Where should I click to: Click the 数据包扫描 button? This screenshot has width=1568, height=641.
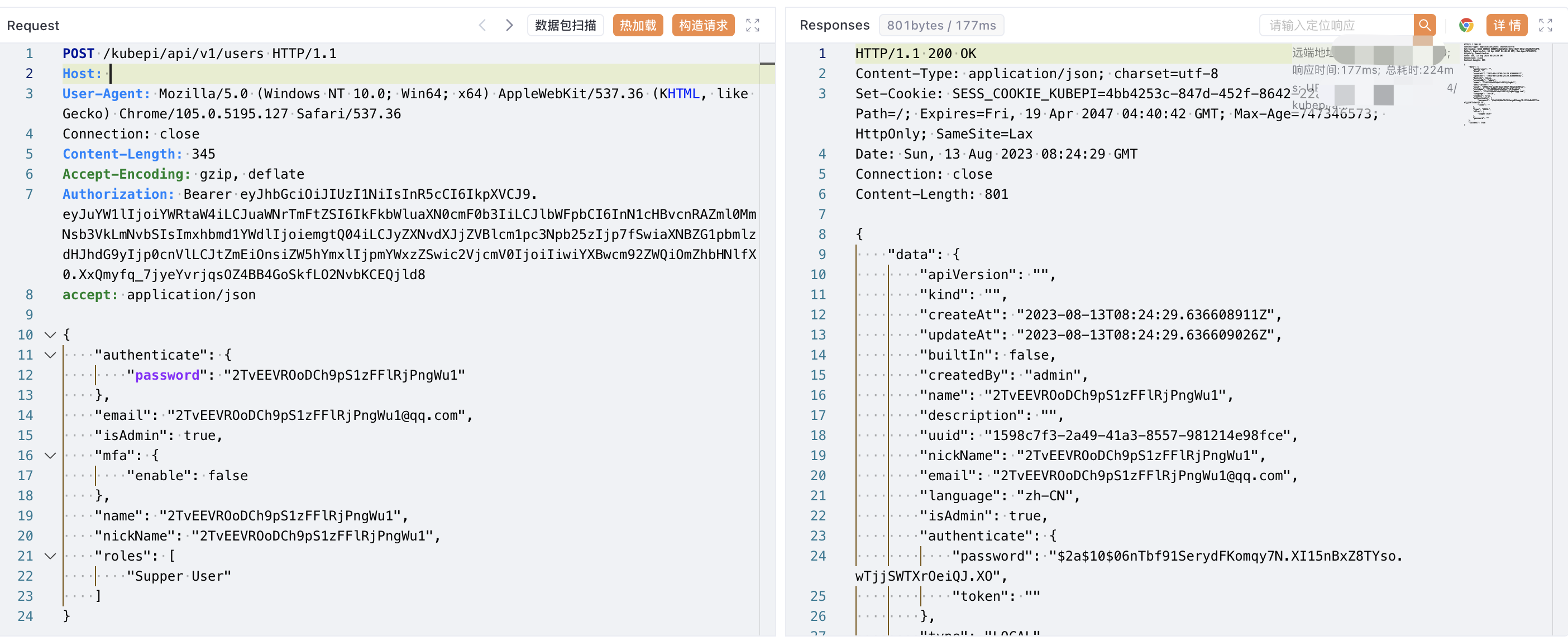(565, 25)
